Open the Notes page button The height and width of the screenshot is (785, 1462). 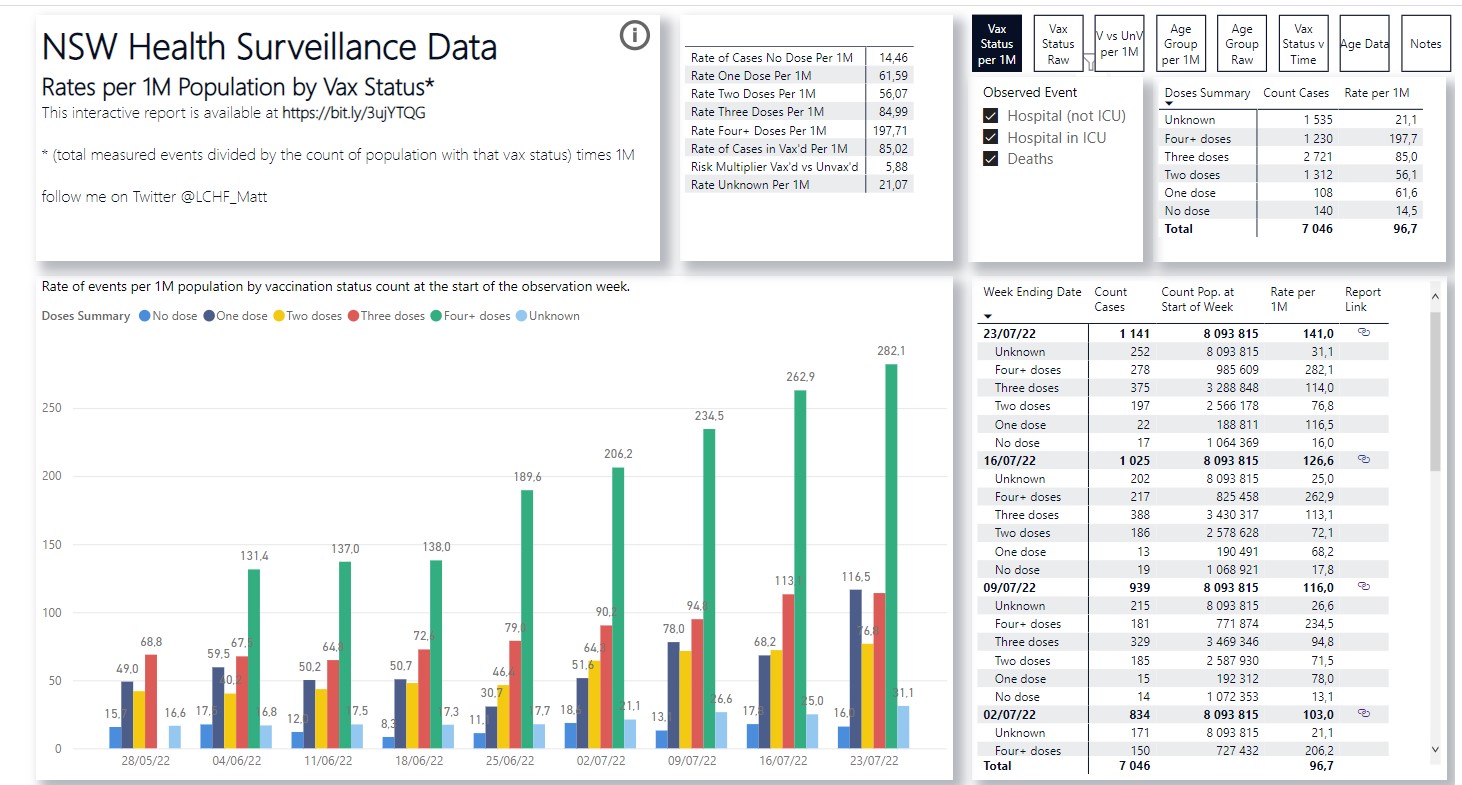pyautogui.click(x=1425, y=44)
